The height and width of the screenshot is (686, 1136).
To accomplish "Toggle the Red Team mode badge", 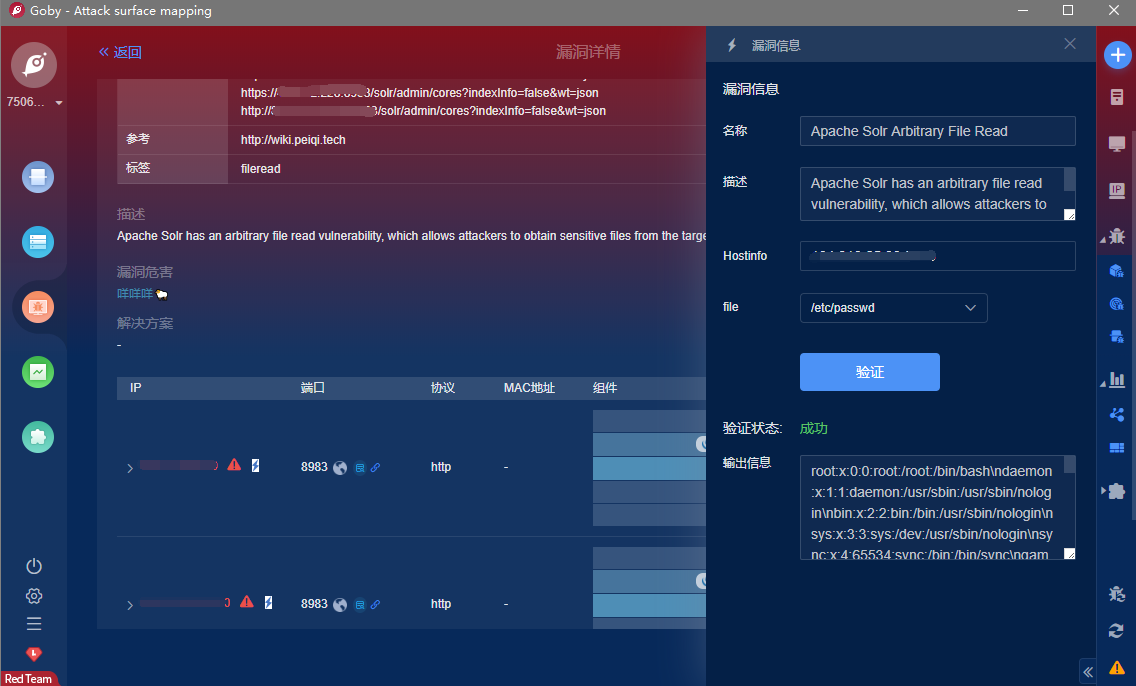I will [28, 678].
